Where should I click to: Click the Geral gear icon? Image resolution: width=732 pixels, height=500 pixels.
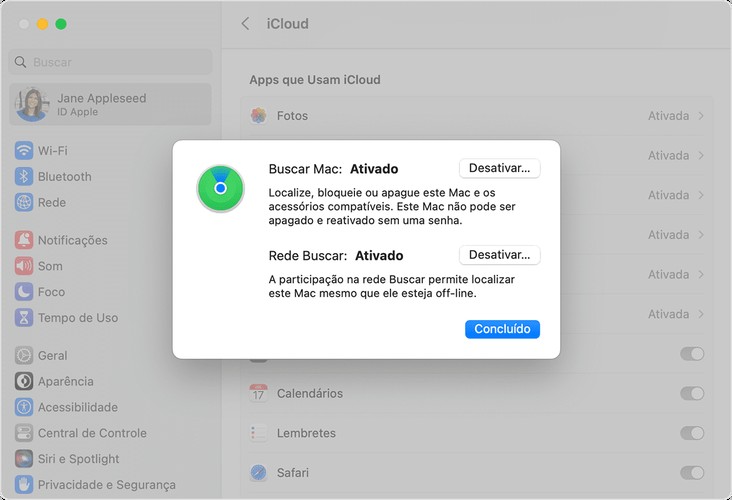pos(24,355)
